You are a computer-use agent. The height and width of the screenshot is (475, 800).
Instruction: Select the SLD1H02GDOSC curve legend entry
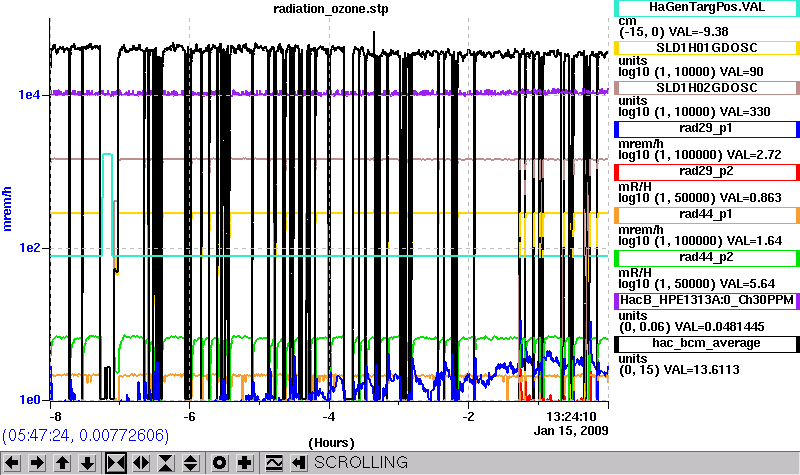point(707,88)
